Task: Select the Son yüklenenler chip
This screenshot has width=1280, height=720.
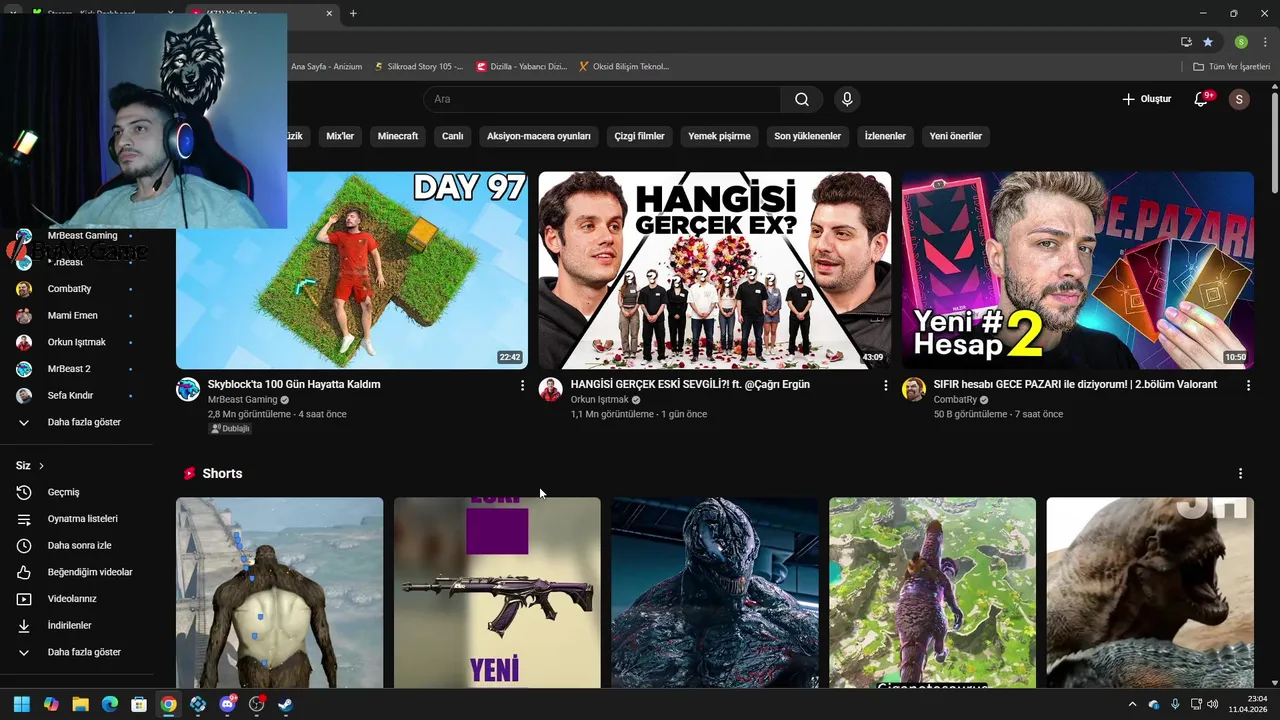Action: tap(807, 136)
